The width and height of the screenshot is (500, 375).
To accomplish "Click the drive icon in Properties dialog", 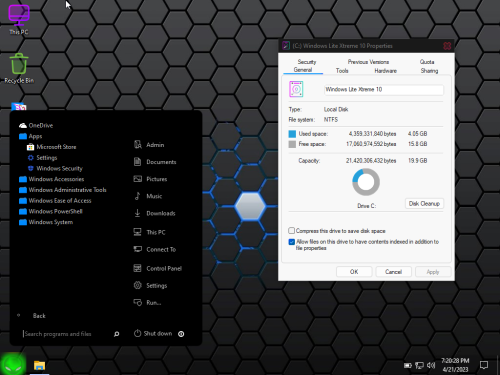I will point(296,89).
